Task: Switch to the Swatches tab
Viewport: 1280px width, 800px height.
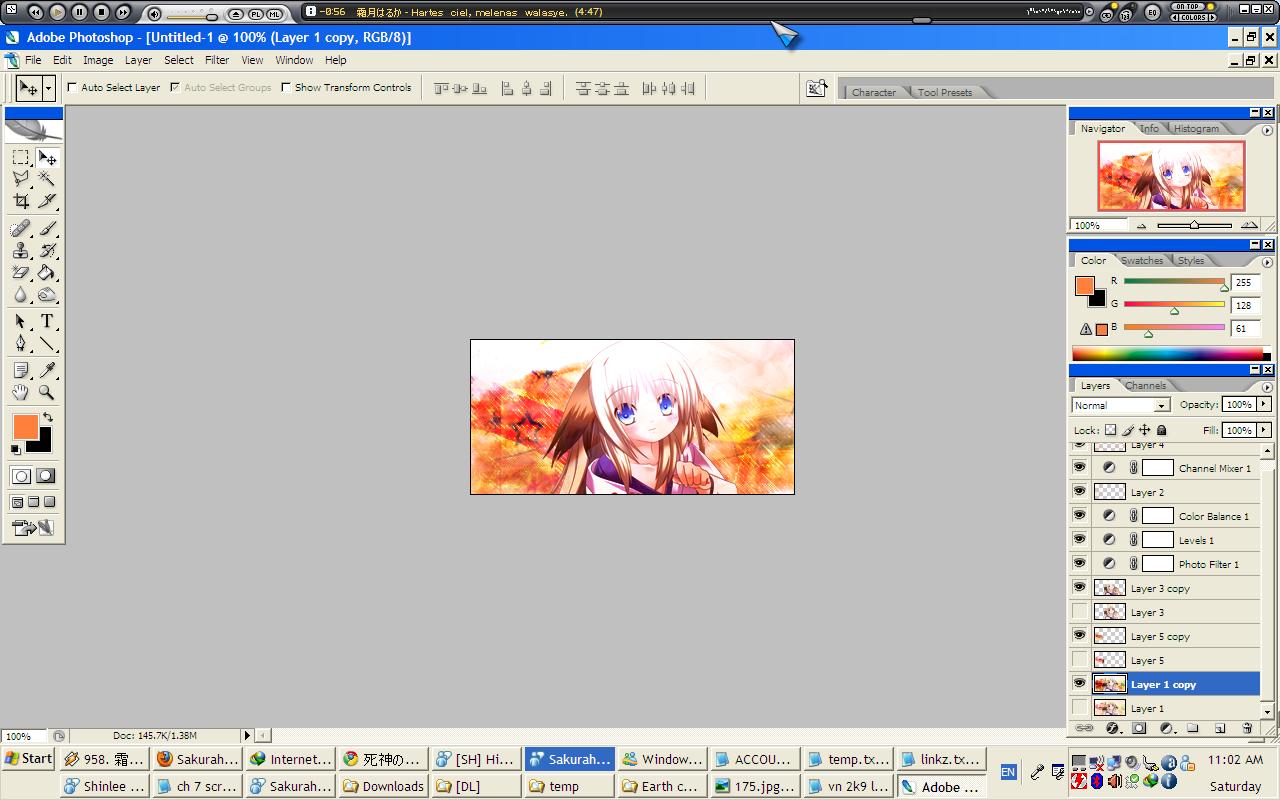Action: point(1142,261)
